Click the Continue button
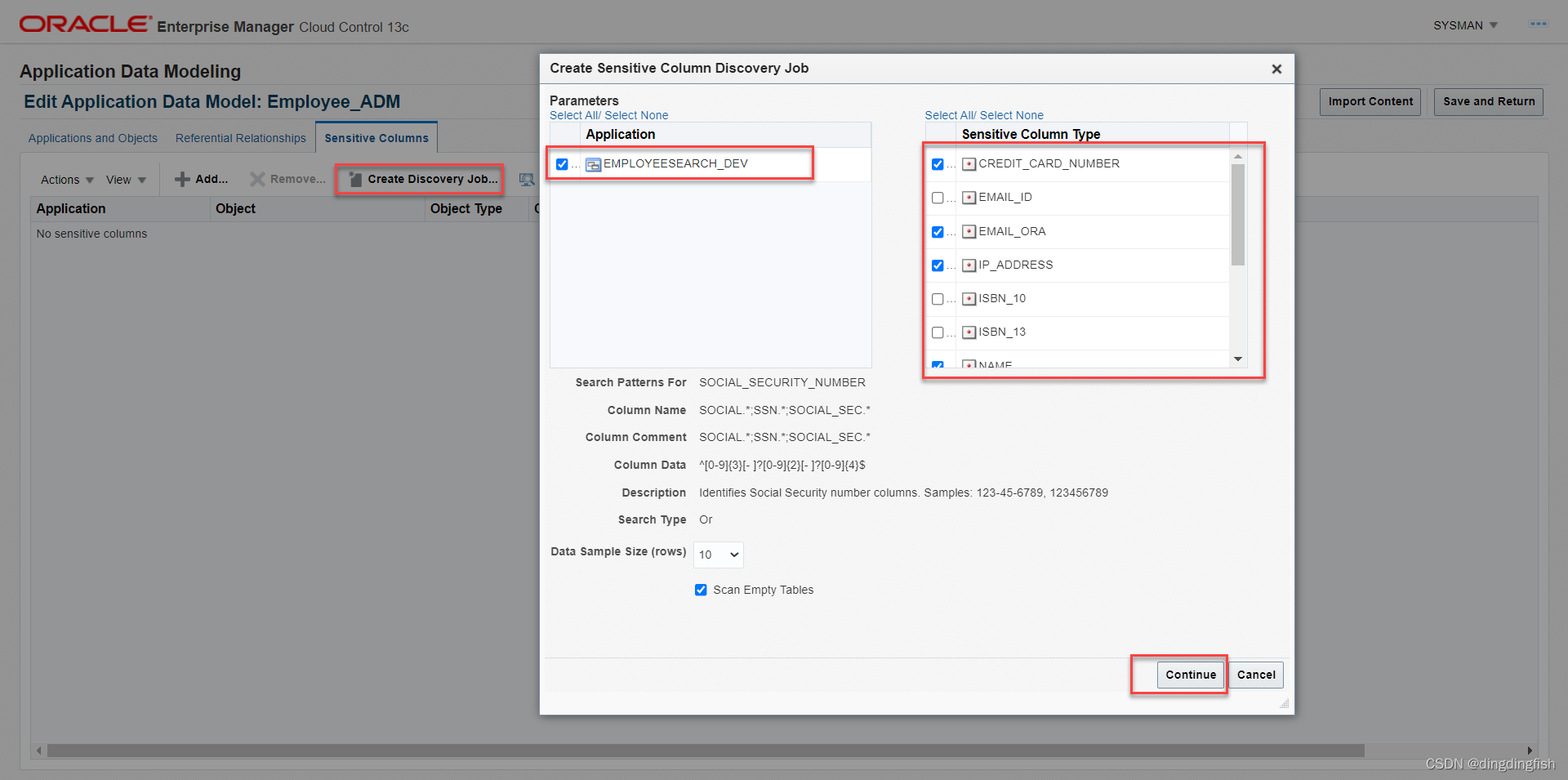 coord(1191,675)
